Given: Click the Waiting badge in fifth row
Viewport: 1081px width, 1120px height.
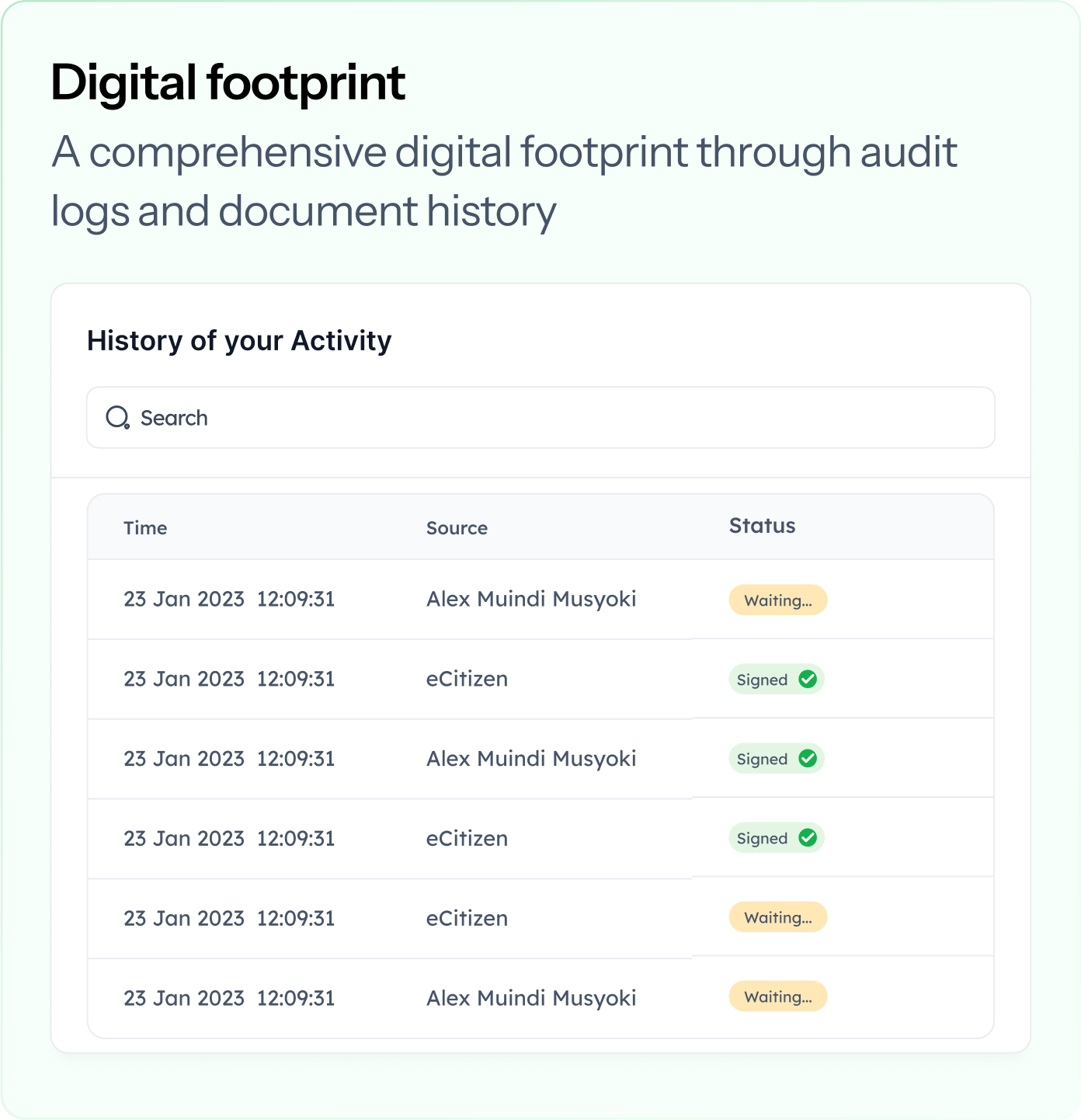Looking at the screenshot, I should pos(777,917).
